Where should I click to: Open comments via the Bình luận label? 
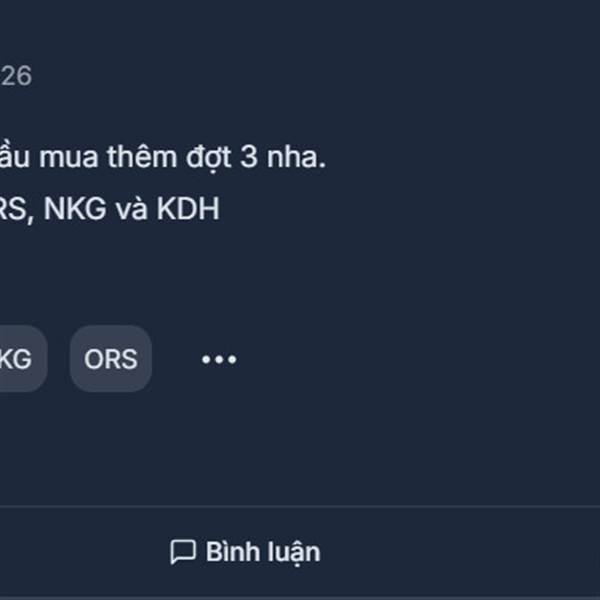point(263,552)
